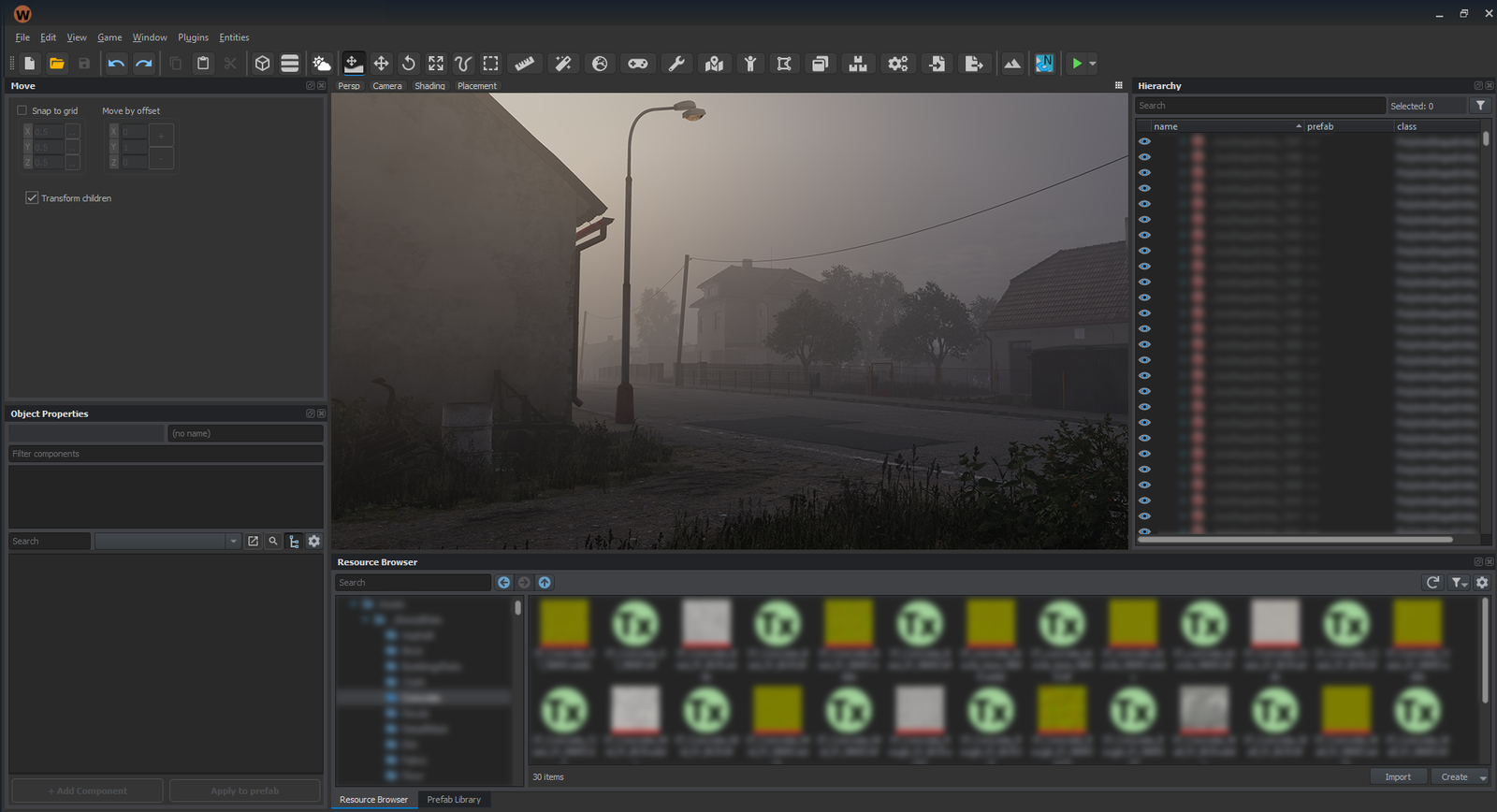The width and height of the screenshot is (1497, 812).
Task: Select the vector spline tool
Action: (x=463, y=64)
